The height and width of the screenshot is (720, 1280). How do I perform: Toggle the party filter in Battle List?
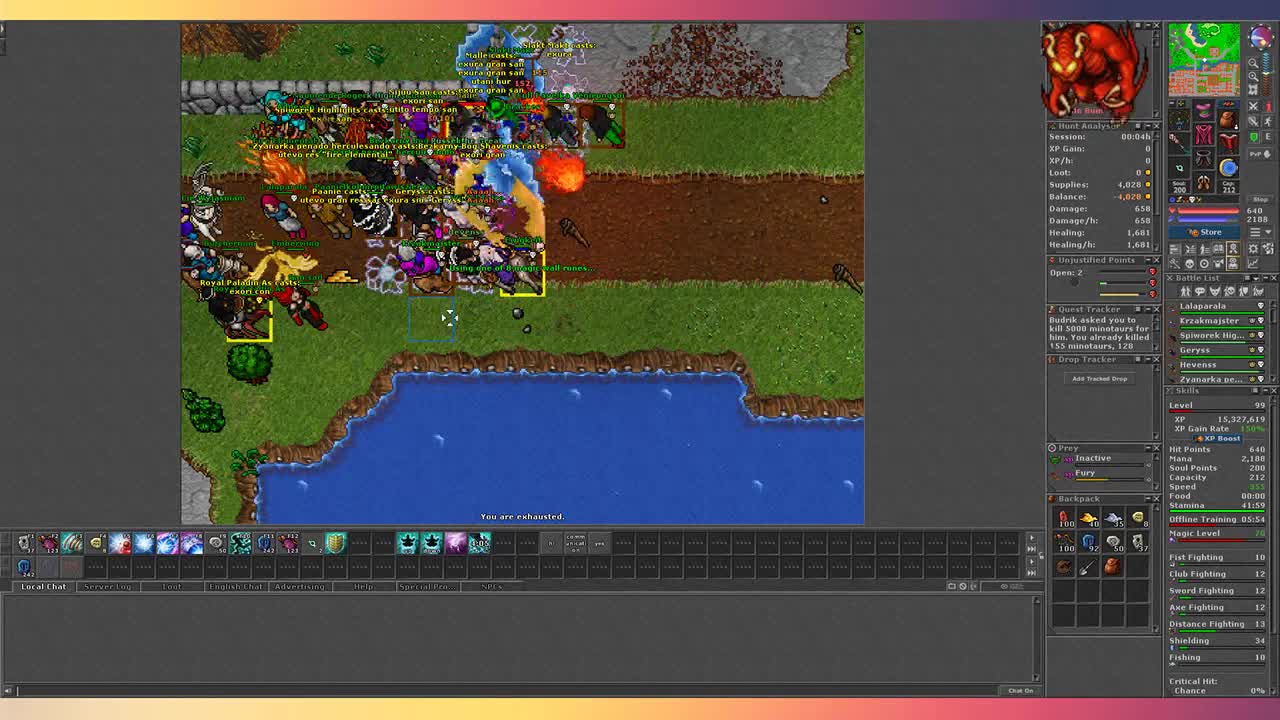point(1244,291)
